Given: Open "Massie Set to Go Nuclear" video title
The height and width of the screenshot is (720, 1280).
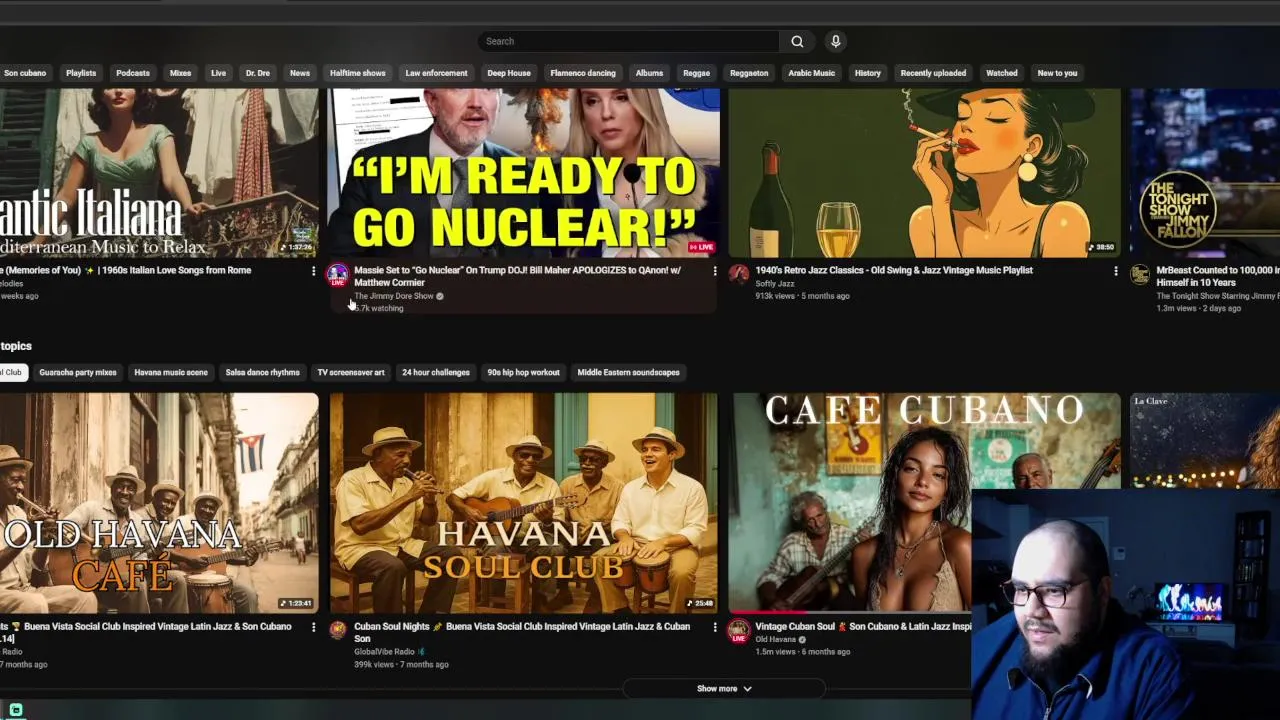Looking at the screenshot, I should [517, 276].
